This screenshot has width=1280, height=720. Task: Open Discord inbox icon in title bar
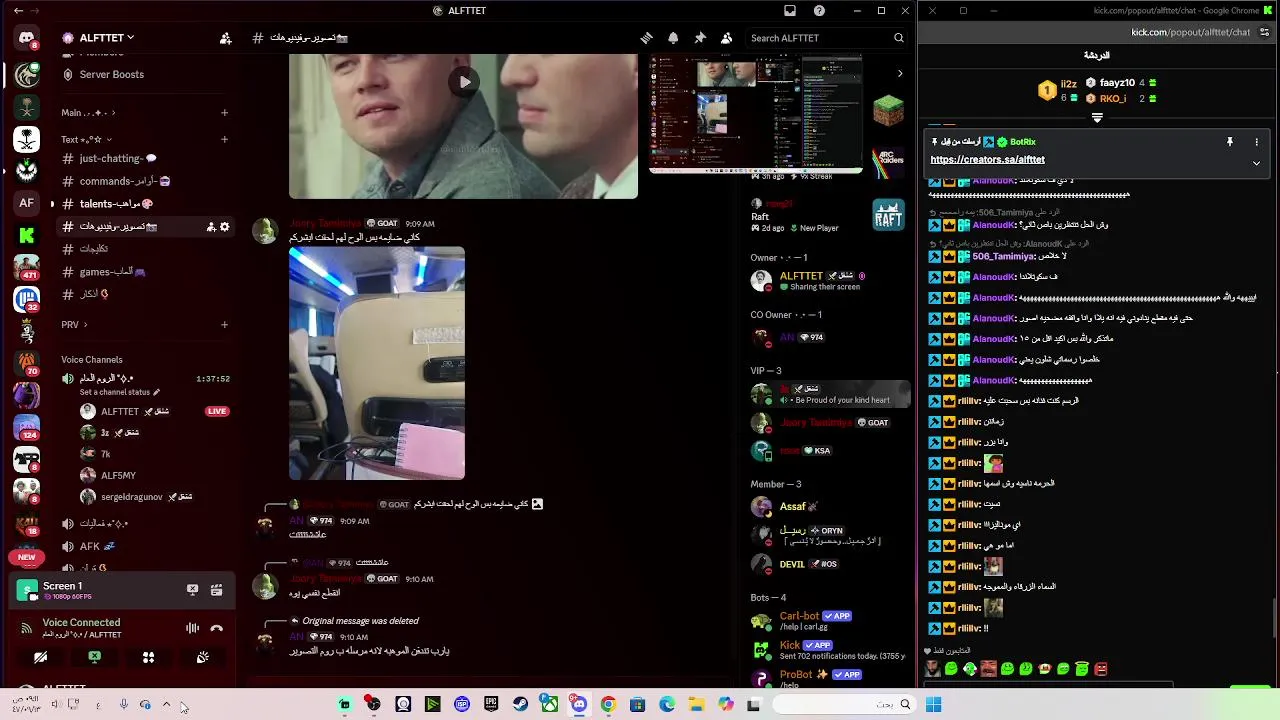pos(790,11)
